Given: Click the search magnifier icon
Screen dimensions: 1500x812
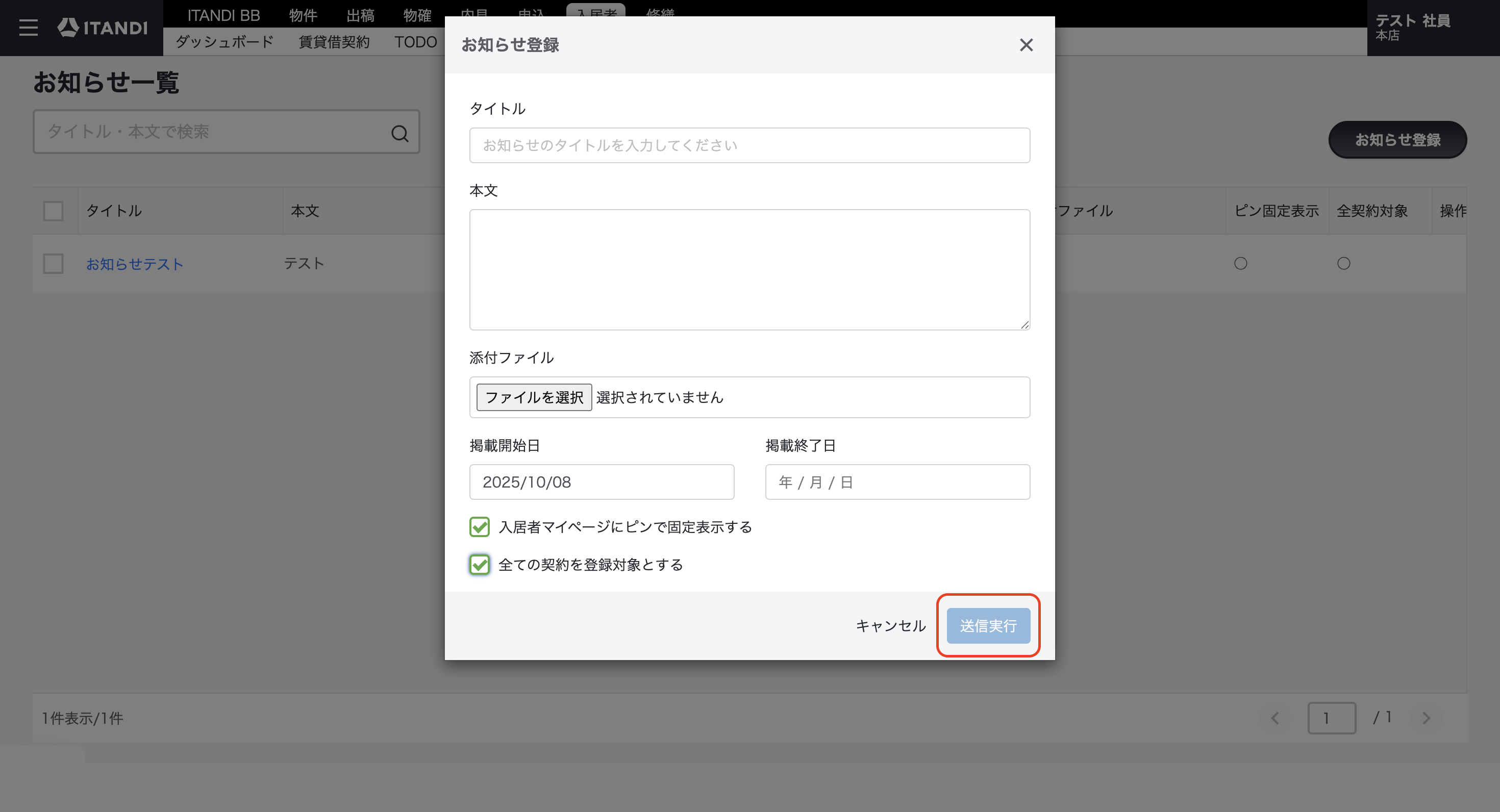Looking at the screenshot, I should (x=399, y=133).
